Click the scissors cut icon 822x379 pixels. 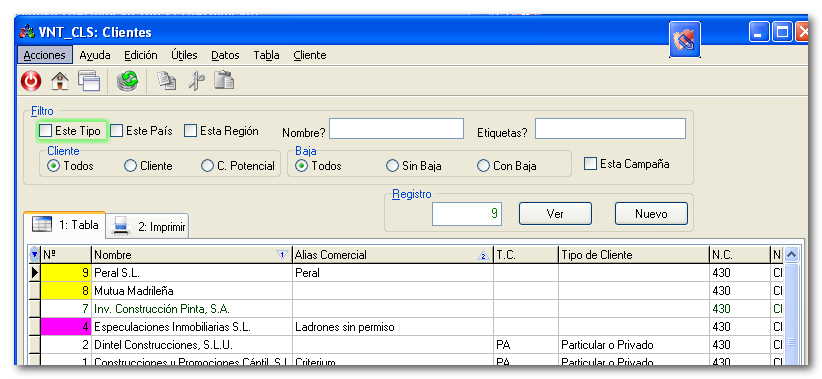[x=197, y=81]
